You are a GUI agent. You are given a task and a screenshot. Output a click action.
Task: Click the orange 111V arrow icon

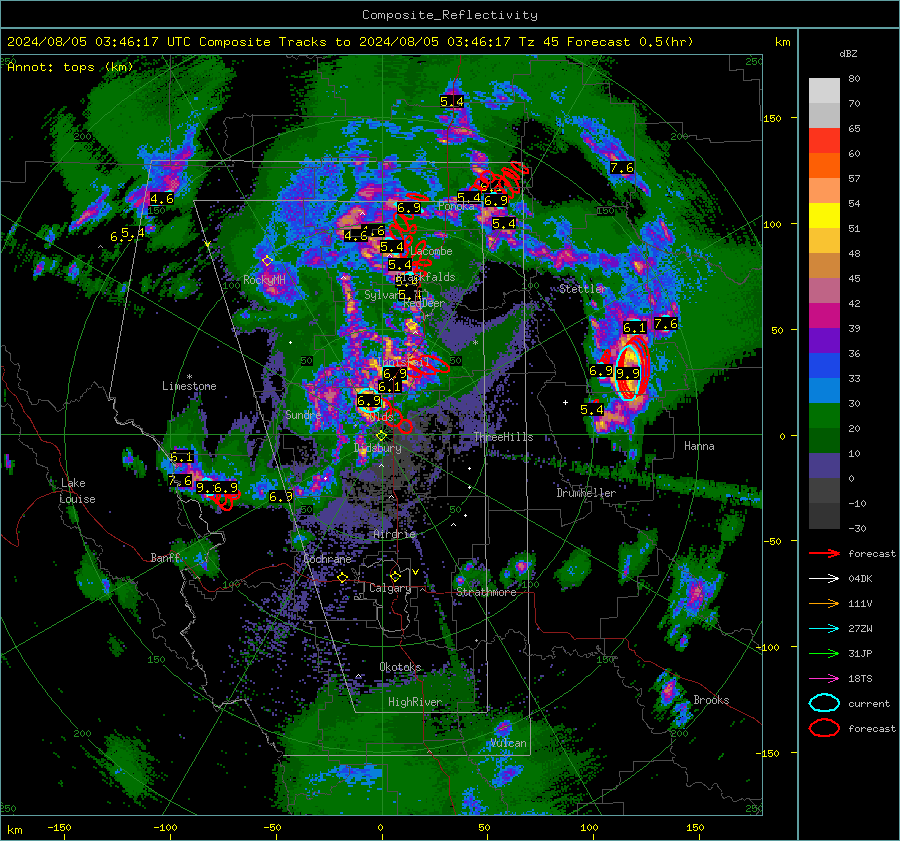[824, 603]
